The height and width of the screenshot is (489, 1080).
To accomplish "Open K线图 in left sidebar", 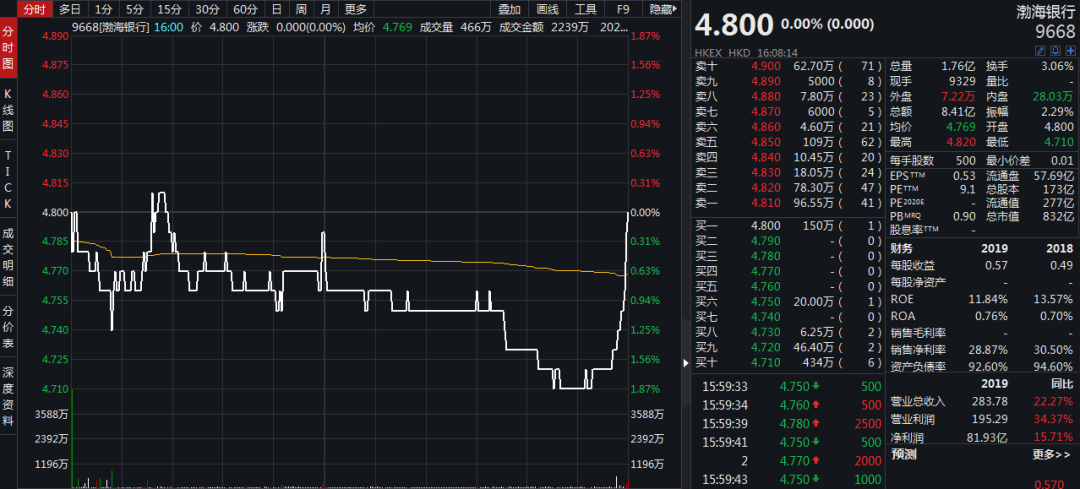I will pos(8,110).
